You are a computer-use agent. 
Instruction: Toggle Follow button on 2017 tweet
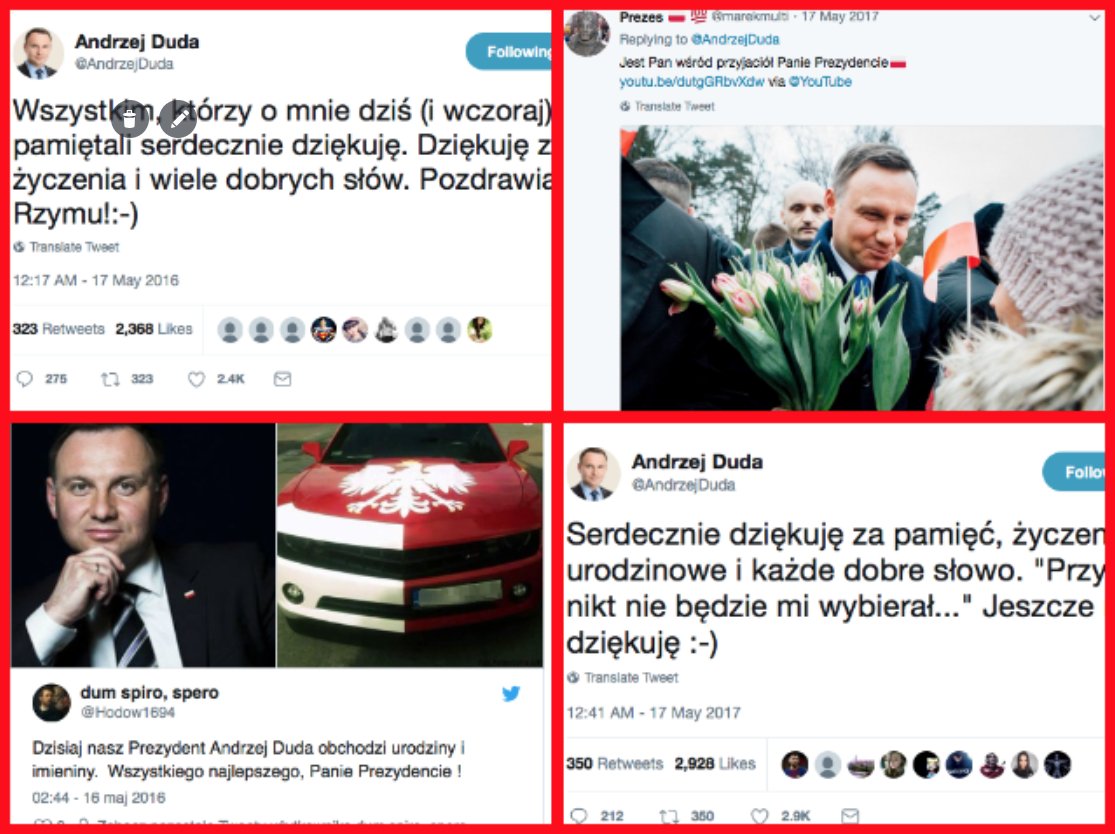(1074, 471)
